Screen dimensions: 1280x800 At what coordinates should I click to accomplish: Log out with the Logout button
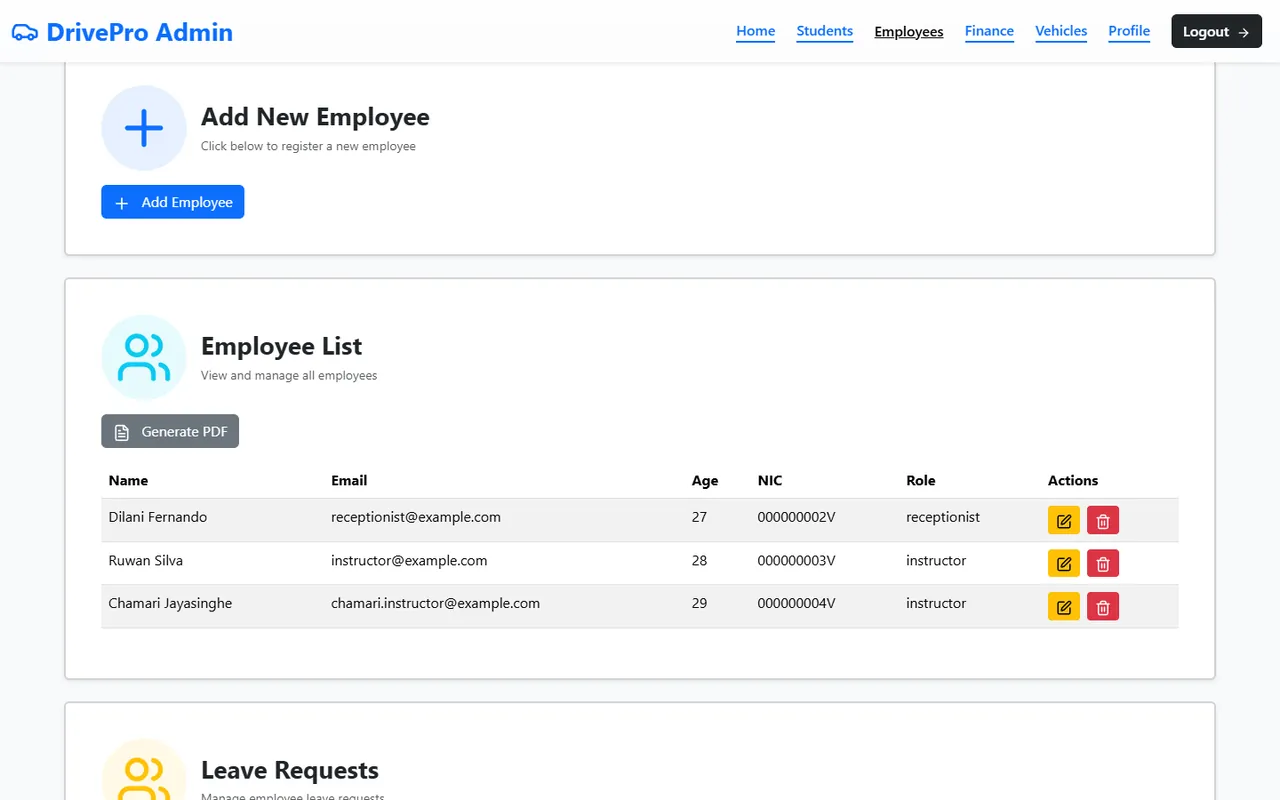(x=1216, y=32)
